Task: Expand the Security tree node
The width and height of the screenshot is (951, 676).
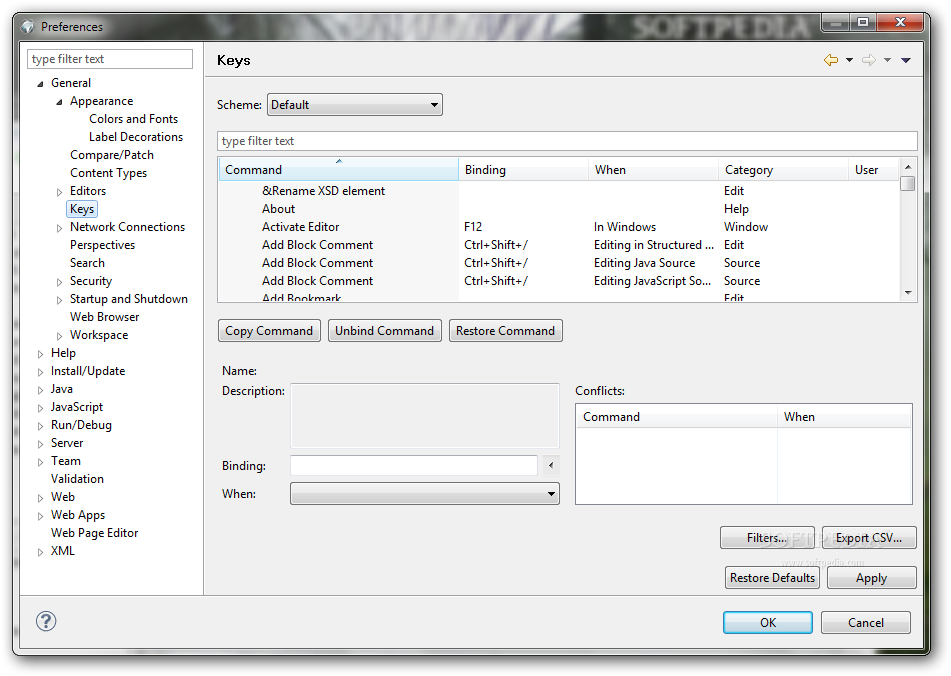Action: click(59, 283)
